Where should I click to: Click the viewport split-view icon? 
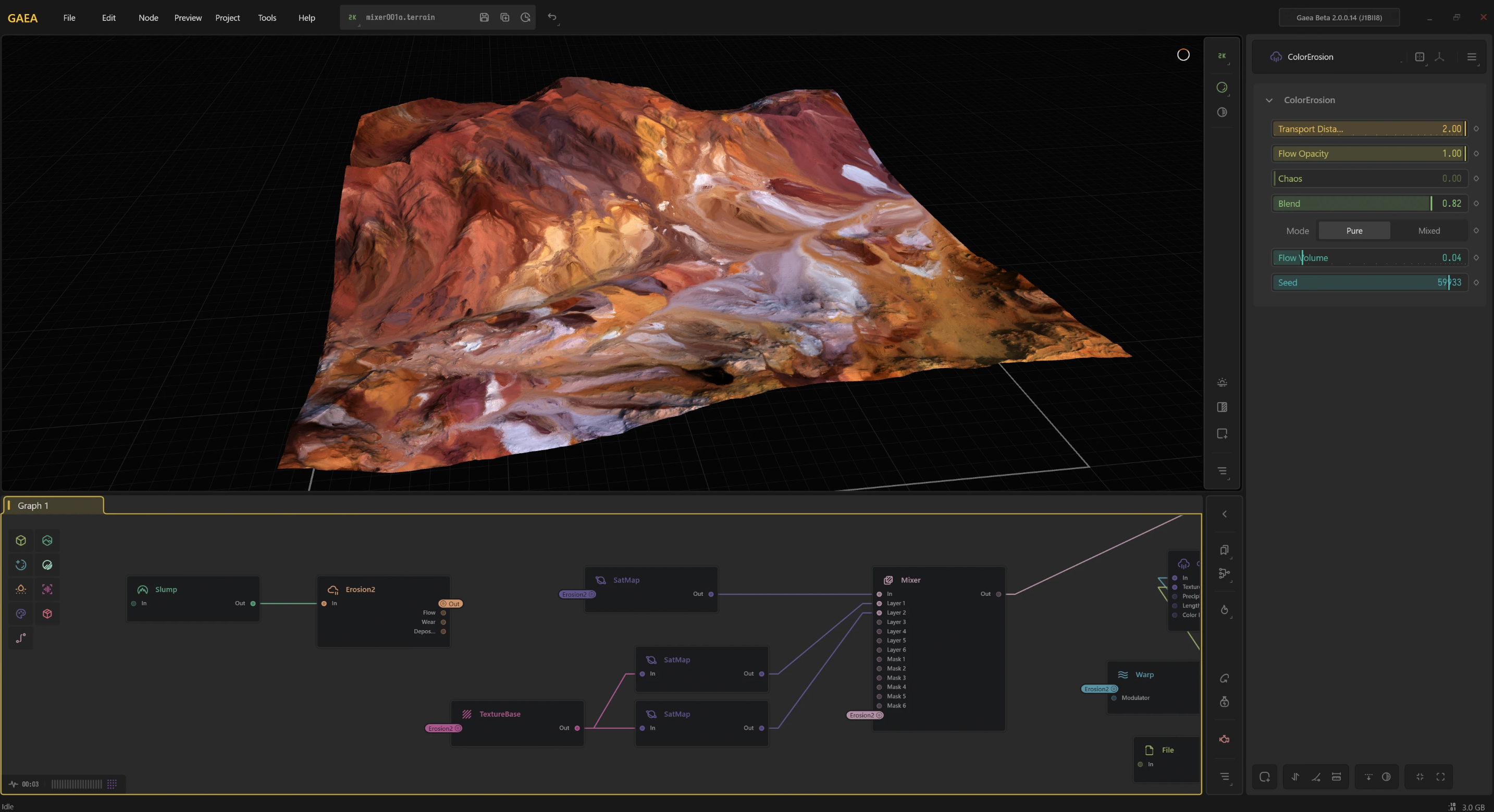[1222, 407]
